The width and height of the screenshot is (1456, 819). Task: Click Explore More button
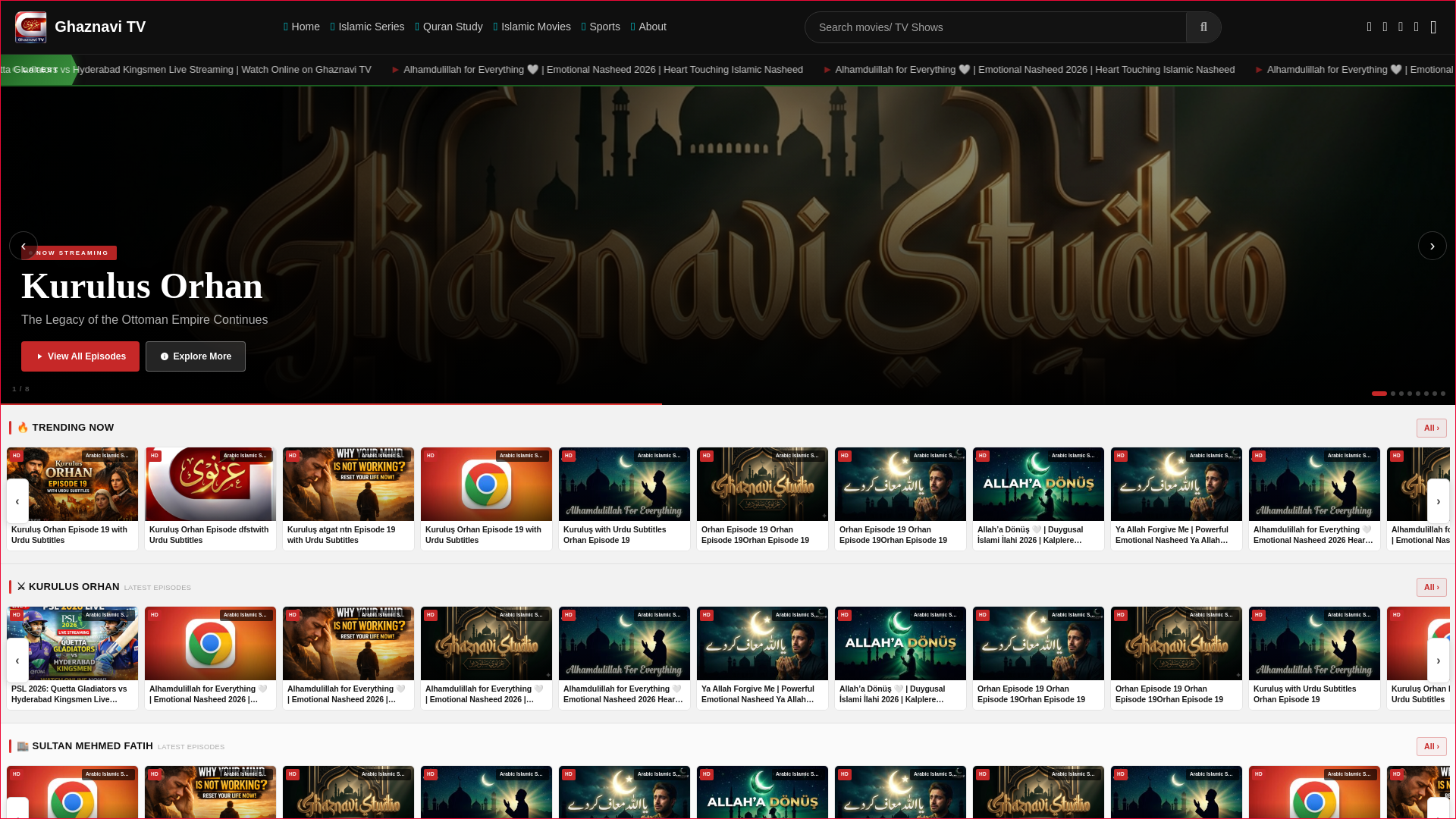[x=196, y=356]
